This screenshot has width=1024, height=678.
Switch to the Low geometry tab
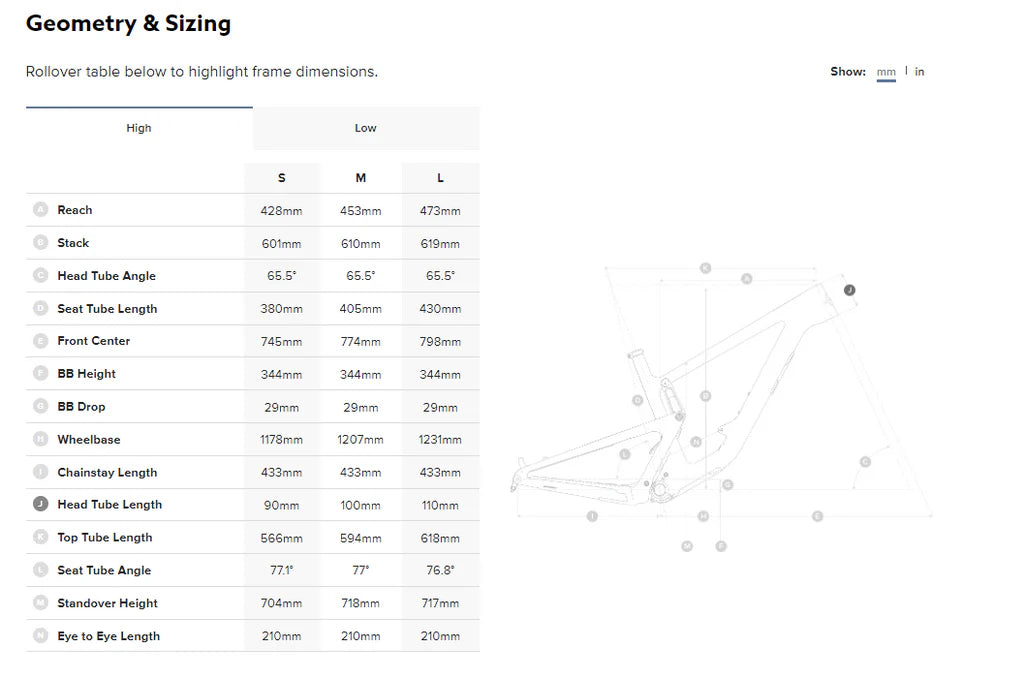[365, 128]
